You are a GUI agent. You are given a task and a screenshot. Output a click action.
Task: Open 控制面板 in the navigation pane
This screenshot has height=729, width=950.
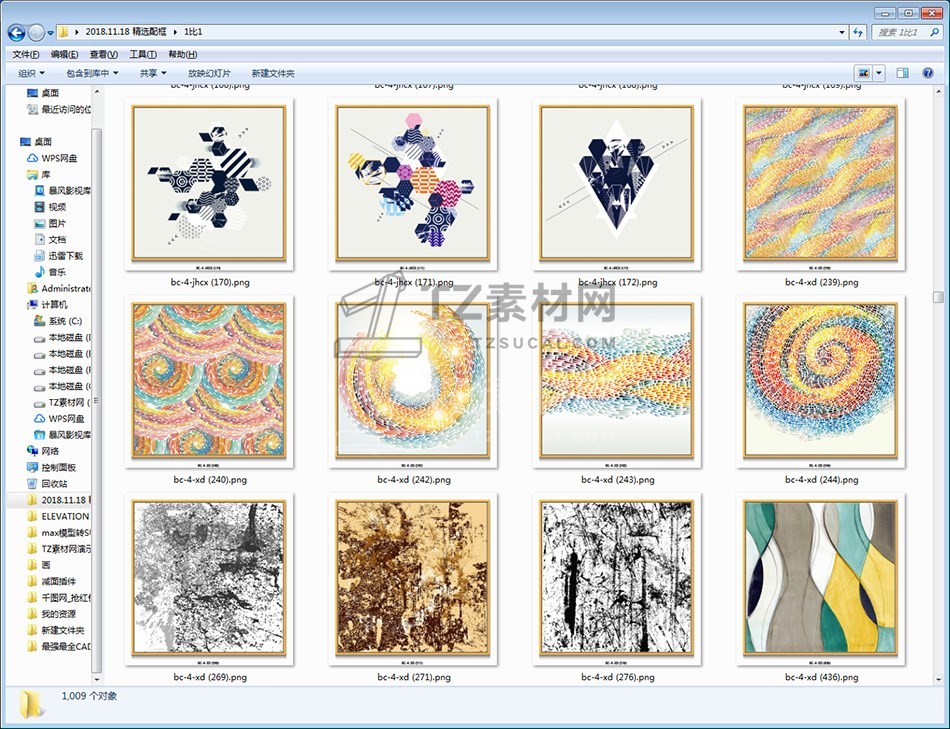click(58, 467)
